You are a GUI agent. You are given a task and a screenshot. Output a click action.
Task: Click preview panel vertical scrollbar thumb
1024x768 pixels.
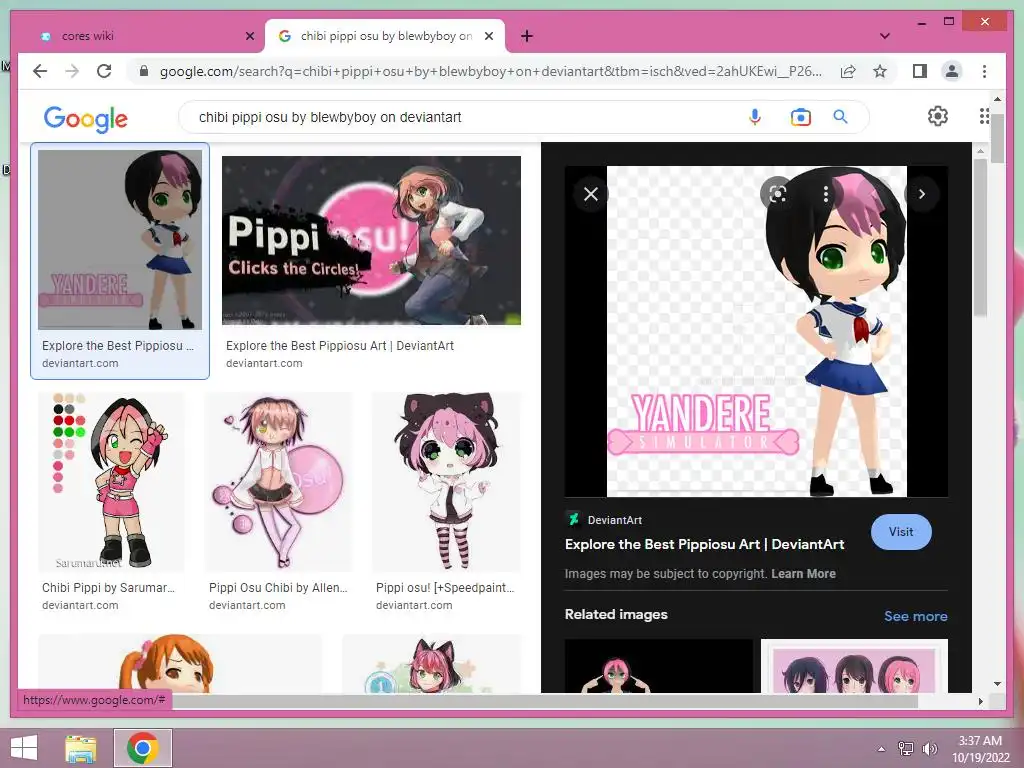980,237
